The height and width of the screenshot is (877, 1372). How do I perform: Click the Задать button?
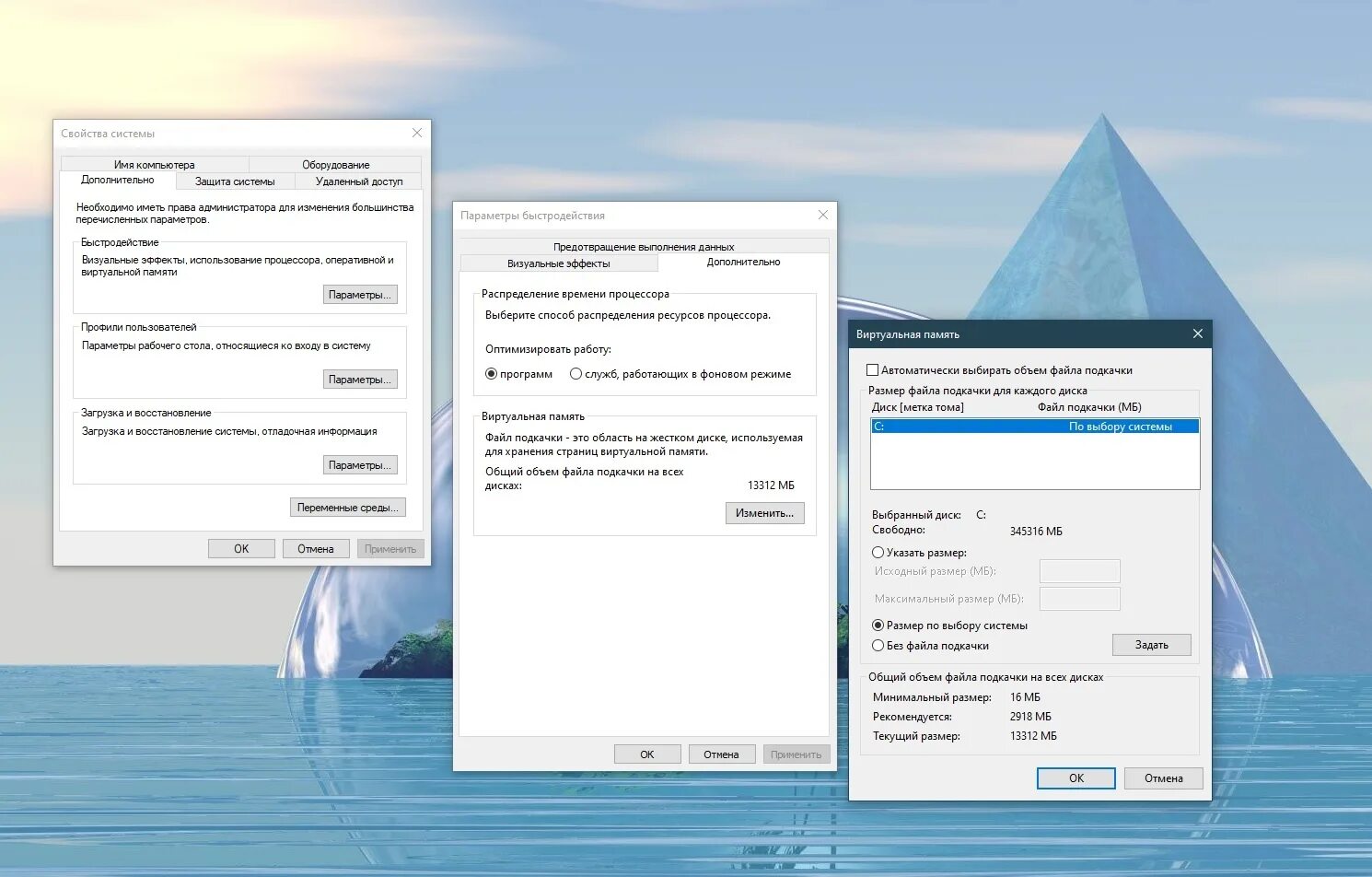coord(1151,645)
